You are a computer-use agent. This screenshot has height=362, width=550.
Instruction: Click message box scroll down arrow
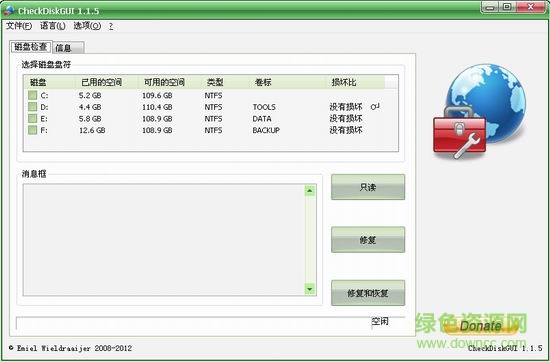tap(310, 289)
